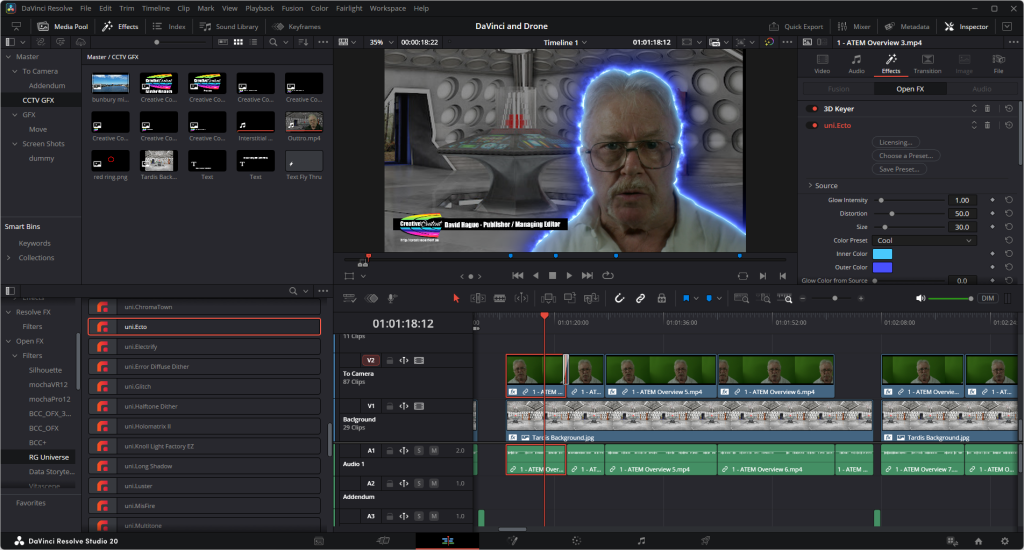Open the Fairlight audio page
1024x550 pixels.
tap(641, 541)
